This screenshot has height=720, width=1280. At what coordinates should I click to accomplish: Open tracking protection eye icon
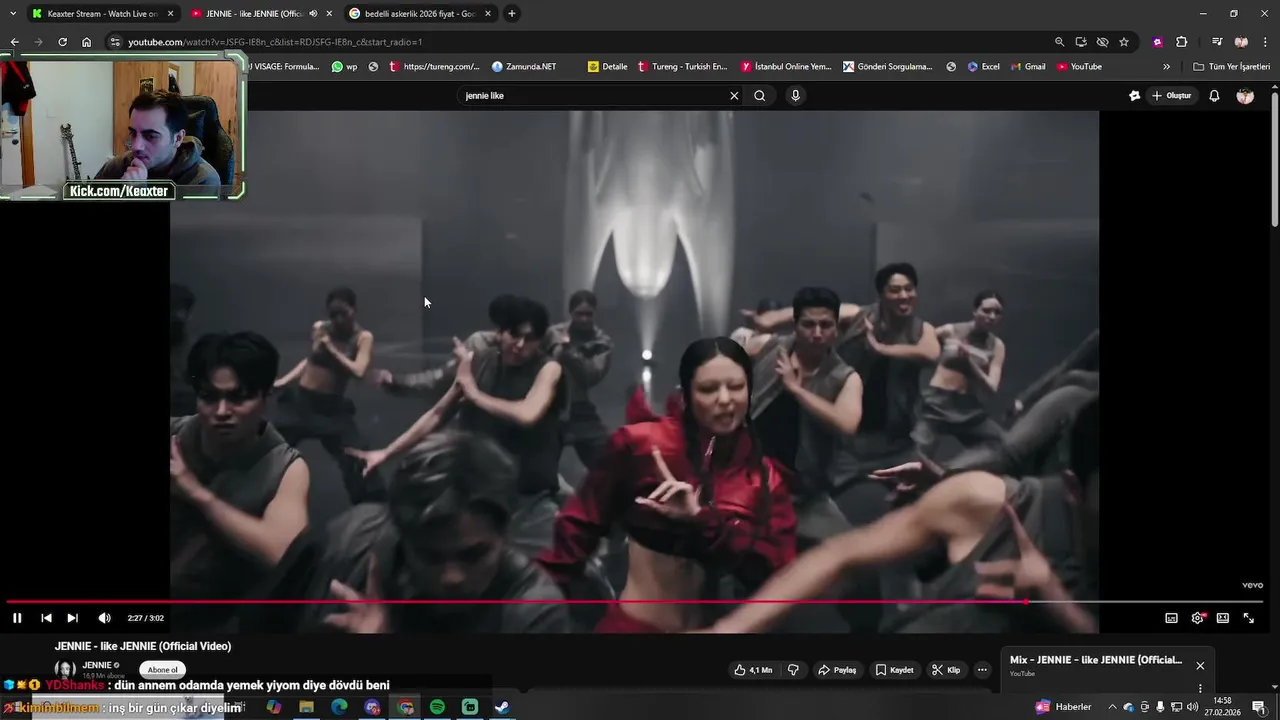click(1102, 42)
